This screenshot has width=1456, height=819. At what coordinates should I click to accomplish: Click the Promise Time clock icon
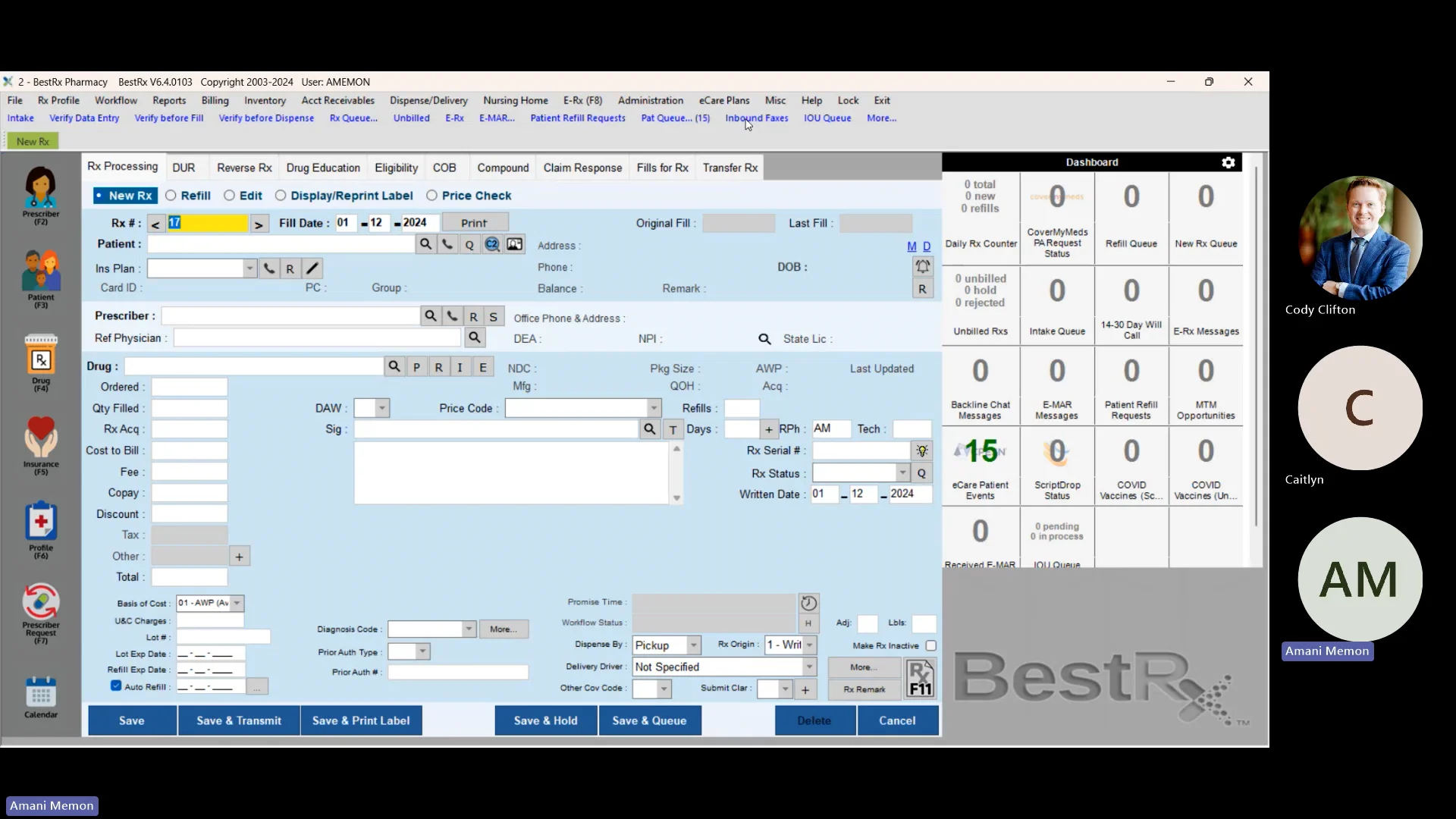tap(809, 603)
